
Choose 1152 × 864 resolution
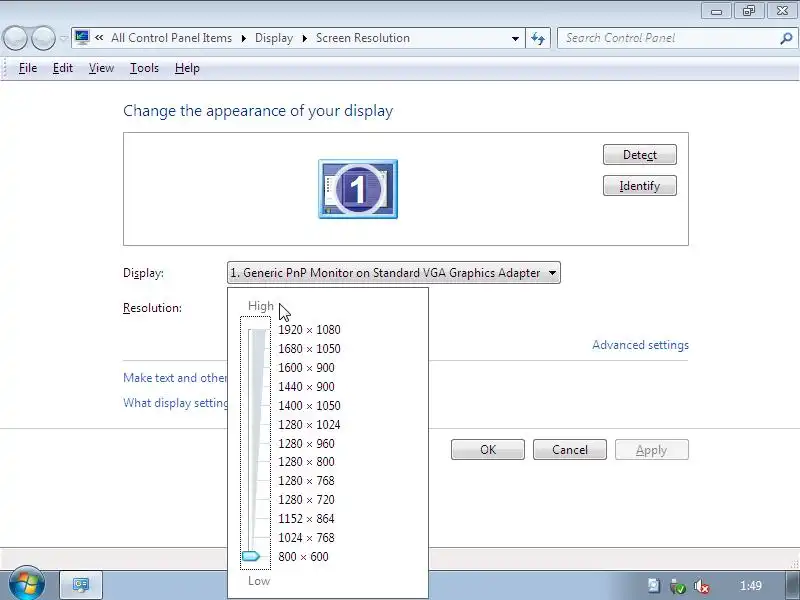(x=306, y=518)
